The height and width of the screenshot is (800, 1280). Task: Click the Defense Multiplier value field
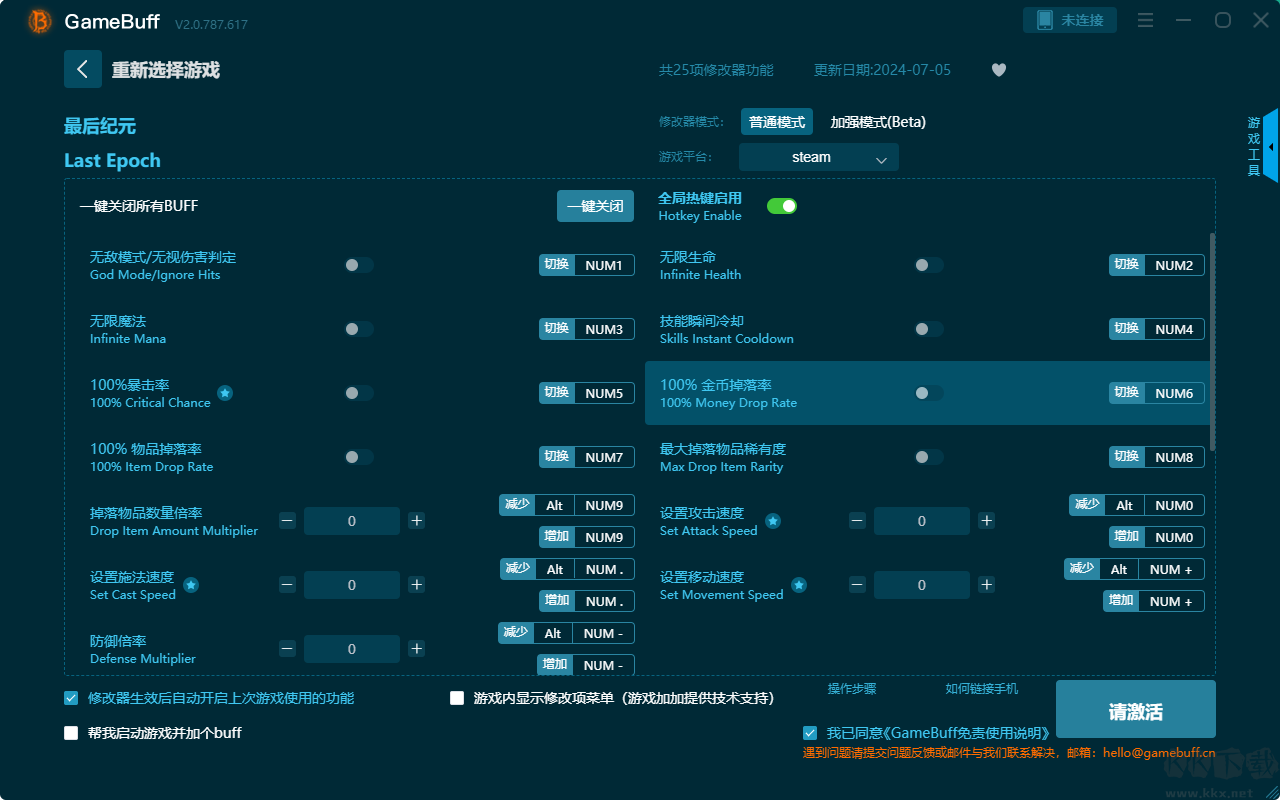point(352,649)
